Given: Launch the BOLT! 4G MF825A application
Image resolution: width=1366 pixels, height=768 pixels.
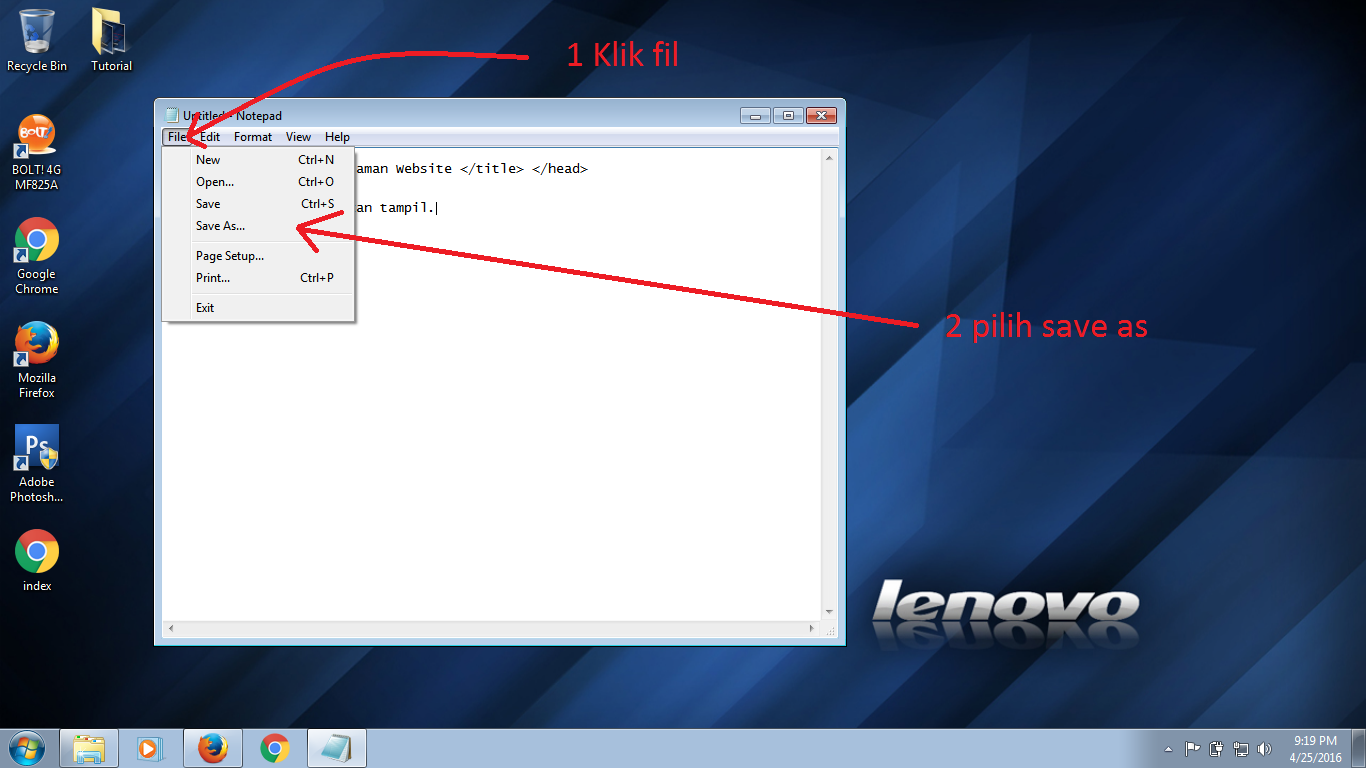Looking at the screenshot, I should pyautogui.click(x=36, y=135).
